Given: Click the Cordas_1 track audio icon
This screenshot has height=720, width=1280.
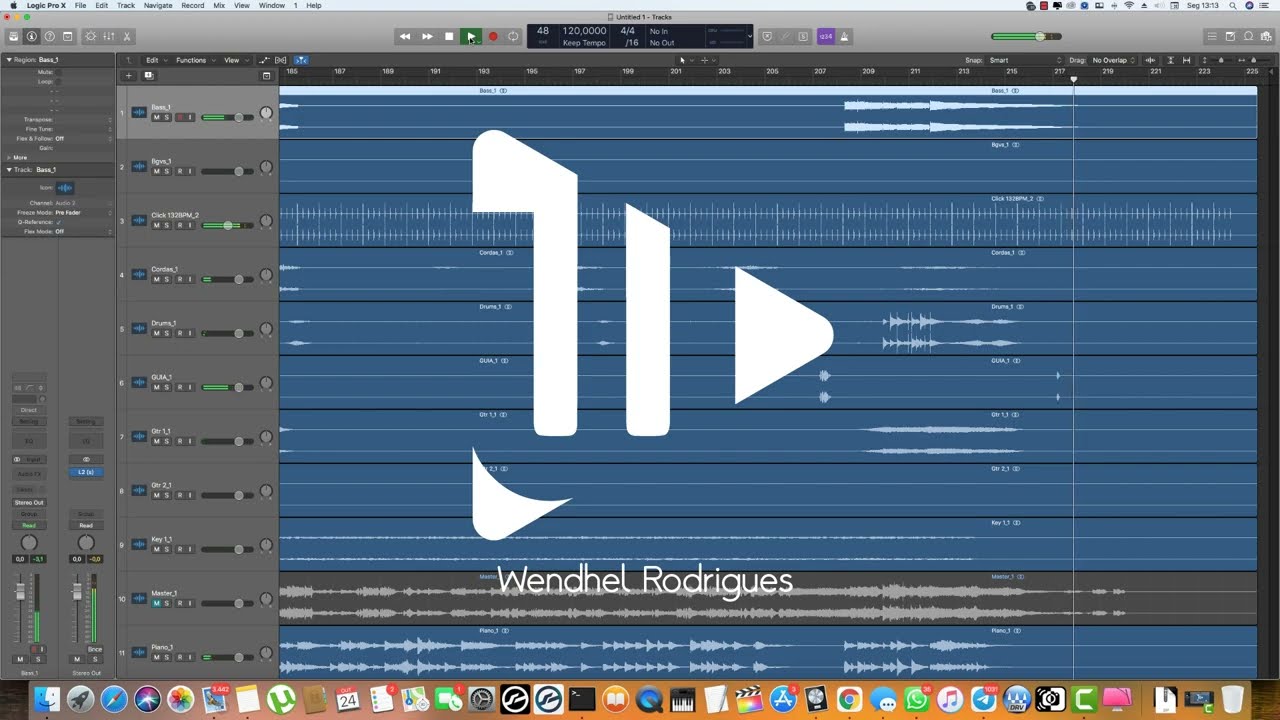Looking at the screenshot, I should coord(139,275).
